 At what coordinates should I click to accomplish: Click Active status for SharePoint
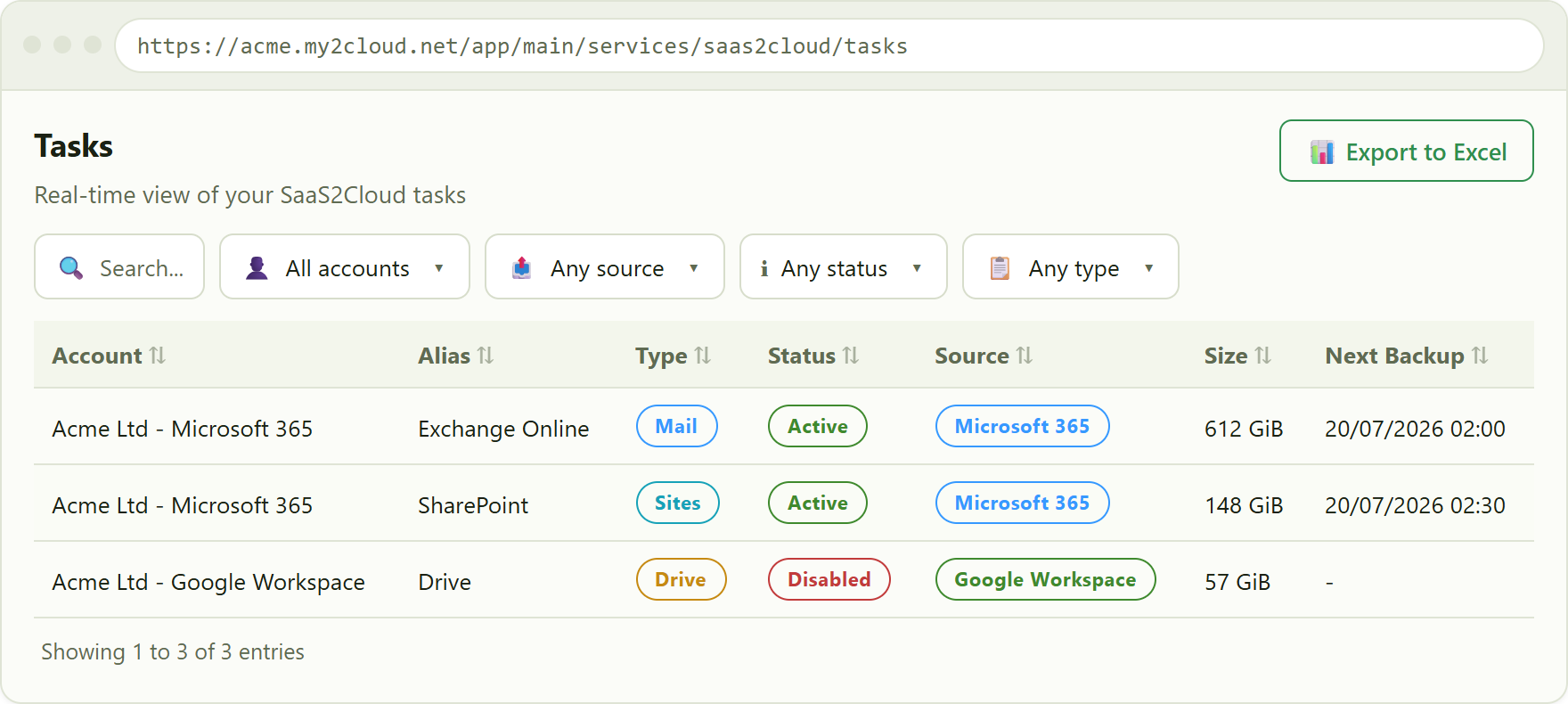(817, 503)
